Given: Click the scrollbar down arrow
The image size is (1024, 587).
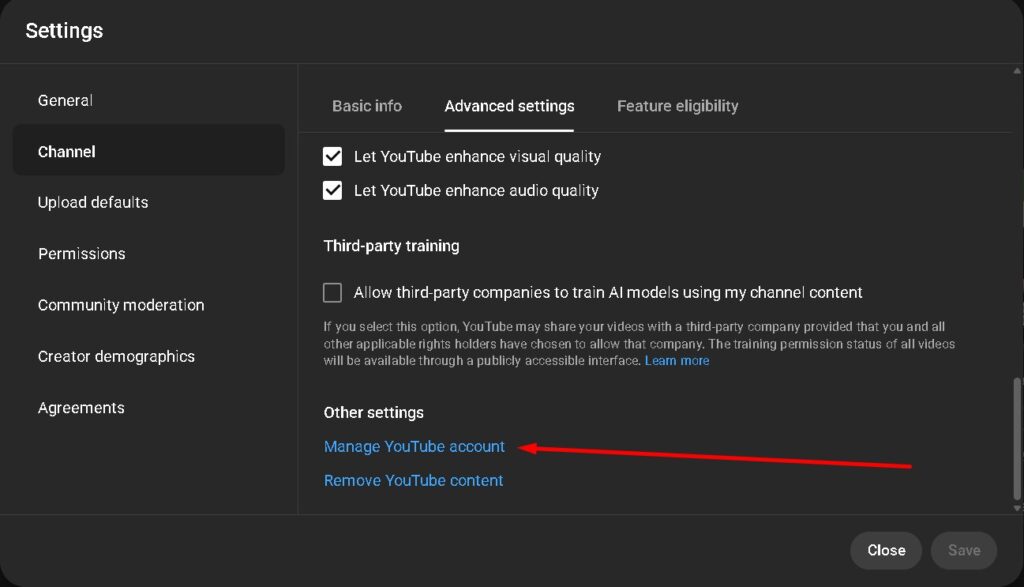Looking at the screenshot, I should (1017, 508).
